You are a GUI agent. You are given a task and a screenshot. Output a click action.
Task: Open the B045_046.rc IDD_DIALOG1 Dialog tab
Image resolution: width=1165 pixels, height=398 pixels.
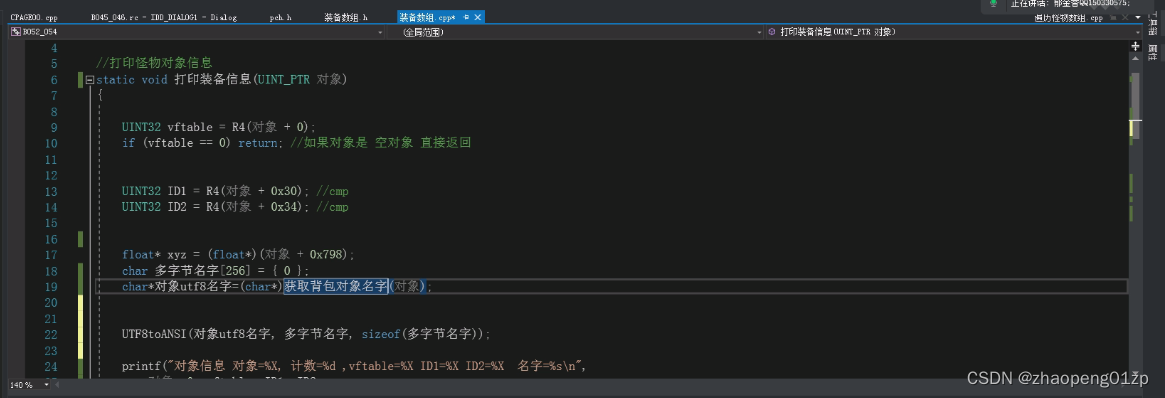point(163,17)
